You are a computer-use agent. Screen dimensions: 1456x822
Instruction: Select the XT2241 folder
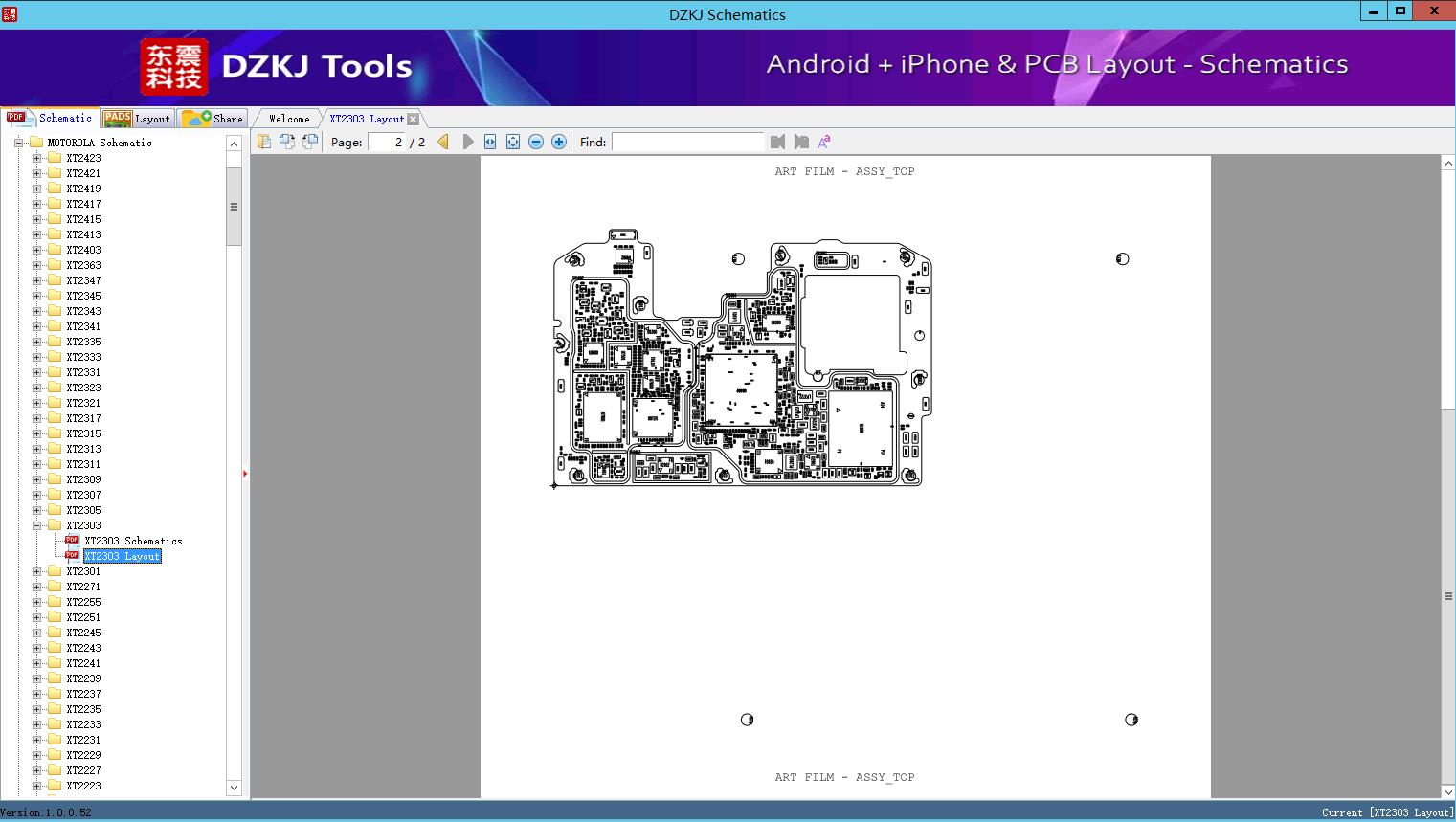coord(83,663)
